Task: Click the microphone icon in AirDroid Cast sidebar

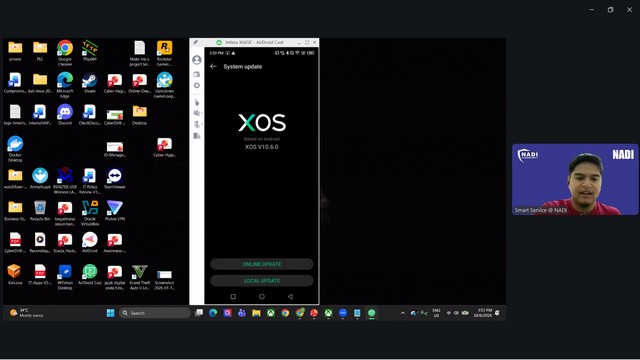Action: pyautogui.click(x=197, y=124)
